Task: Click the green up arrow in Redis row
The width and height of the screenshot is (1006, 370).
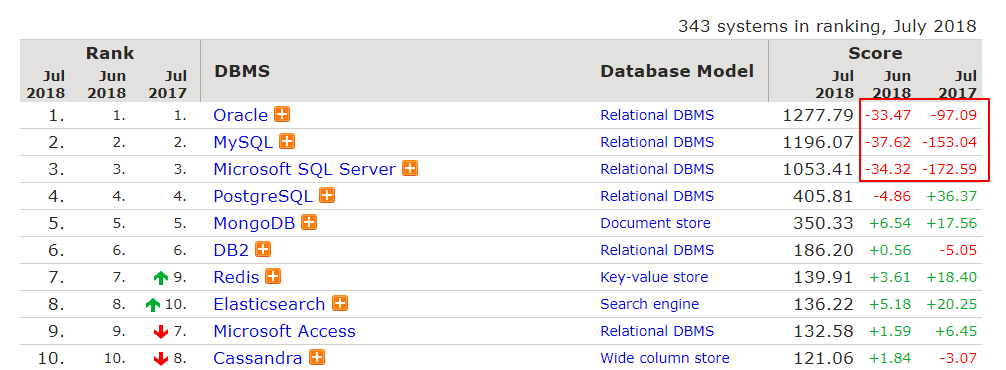Action: [161, 278]
